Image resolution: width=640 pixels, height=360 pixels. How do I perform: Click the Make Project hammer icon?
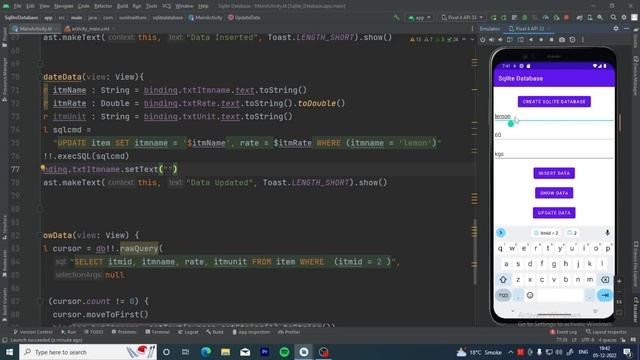pos(396,18)
